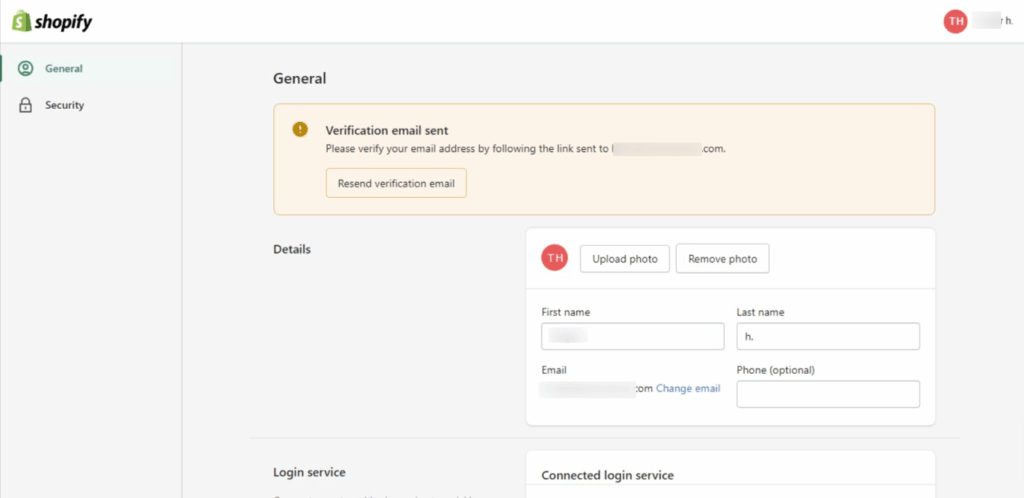This screenshot has width=1024, height=498.
Task: Click the Shopify bag logo icon
Action: pyautogui.click(x=21, y=21)
